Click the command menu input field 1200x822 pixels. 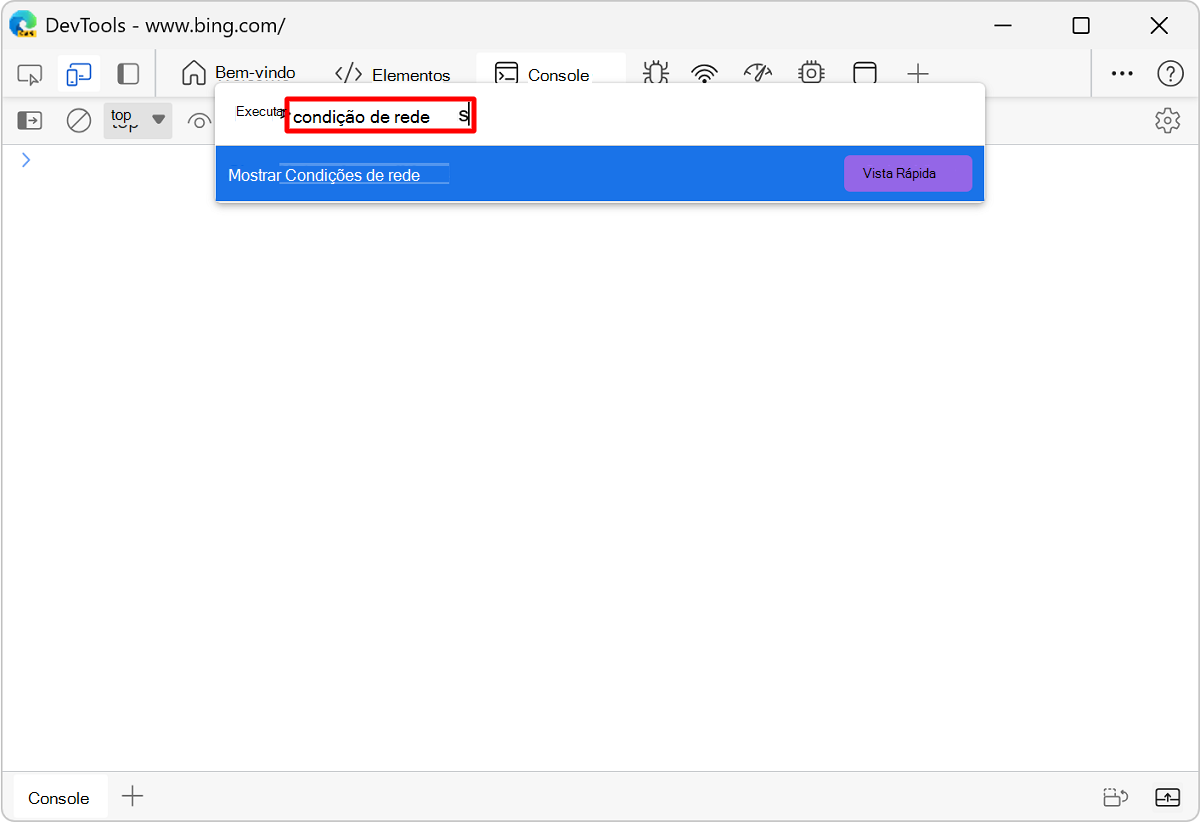(380, 116)
